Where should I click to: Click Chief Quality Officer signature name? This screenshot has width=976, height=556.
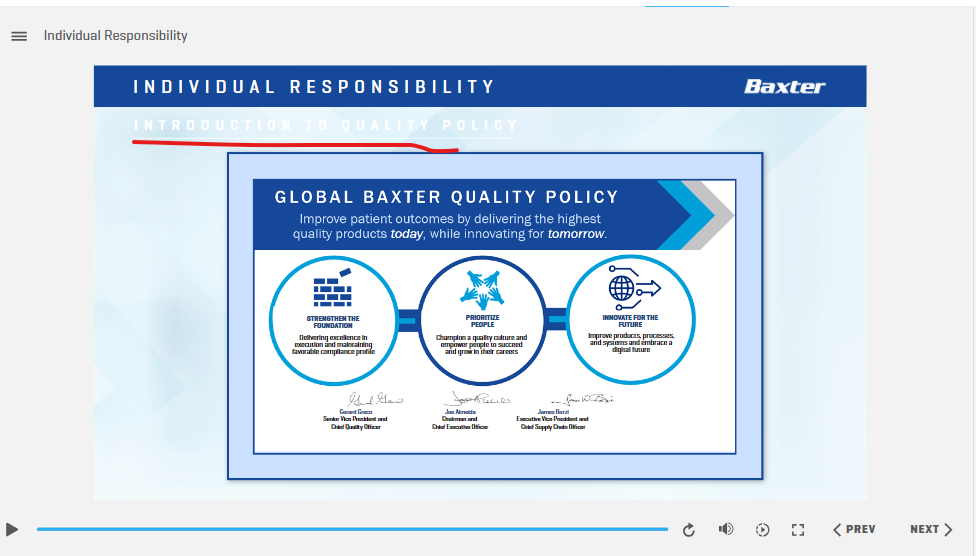355,412
